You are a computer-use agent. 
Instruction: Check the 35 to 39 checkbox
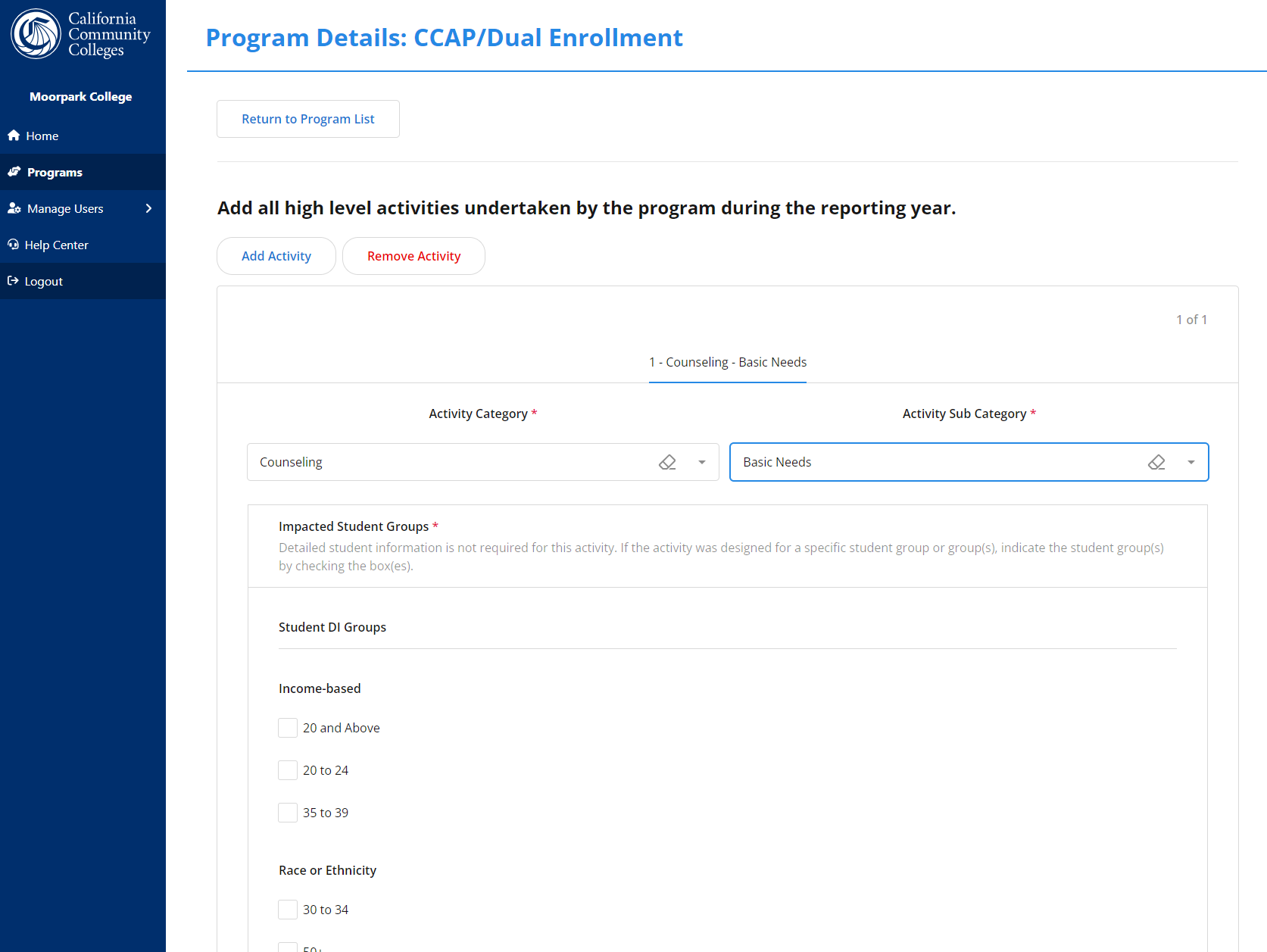tap(288, 813)
